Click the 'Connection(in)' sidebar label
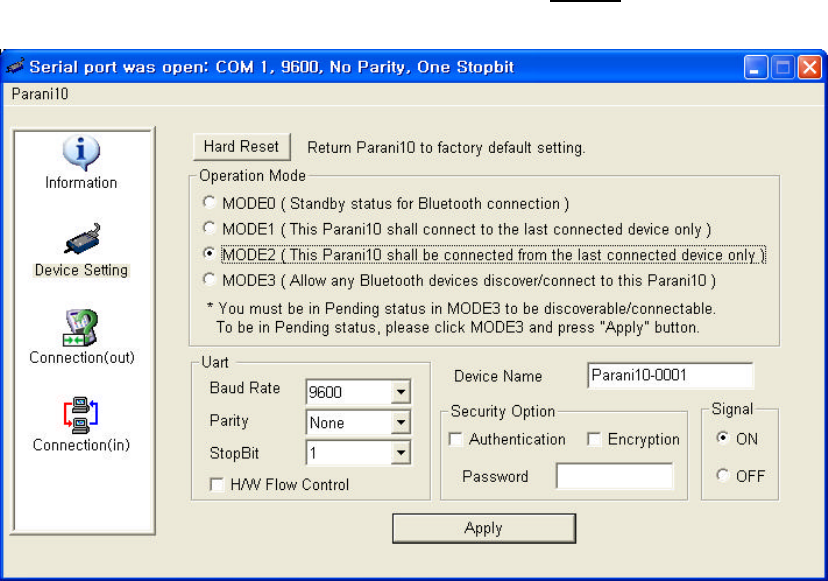The width and height of the screenshot is (828, 581). click(x=81, y=445)
